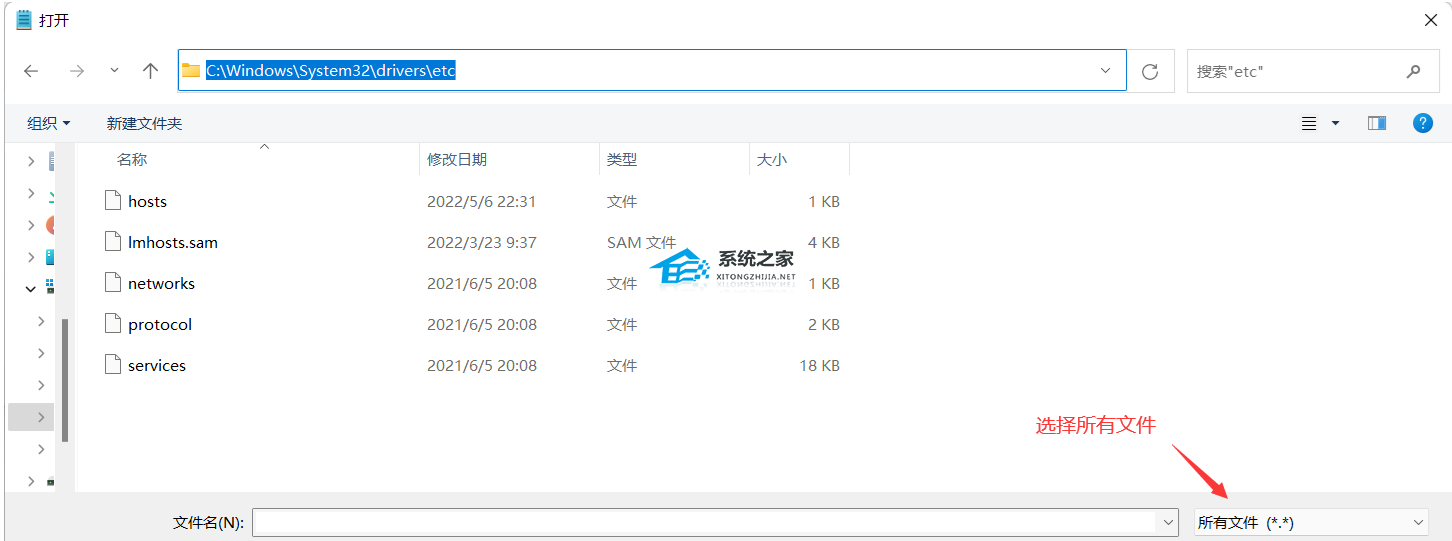Click the services file icon
Screen dimensions: 1452x541
tap(113, 364)
